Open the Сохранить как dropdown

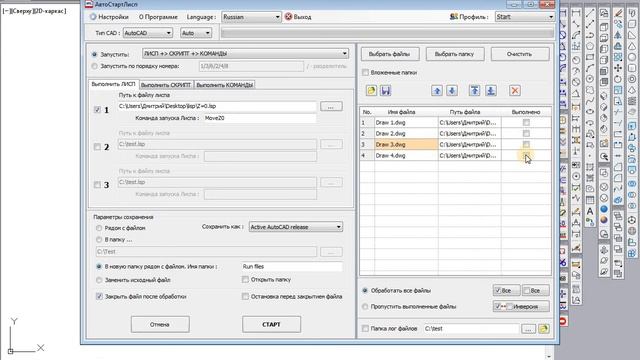coord(296,227)
